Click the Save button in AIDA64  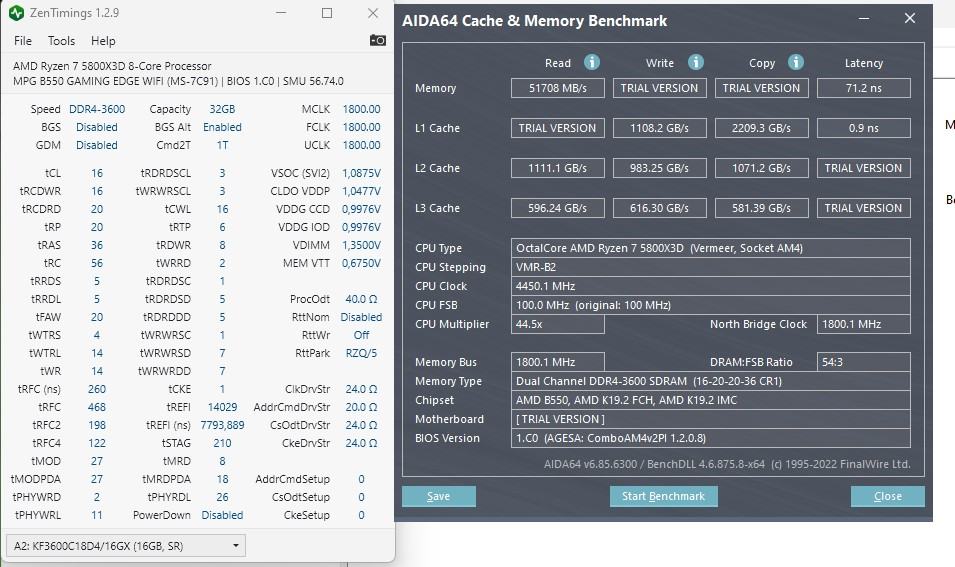click(439, 496)
